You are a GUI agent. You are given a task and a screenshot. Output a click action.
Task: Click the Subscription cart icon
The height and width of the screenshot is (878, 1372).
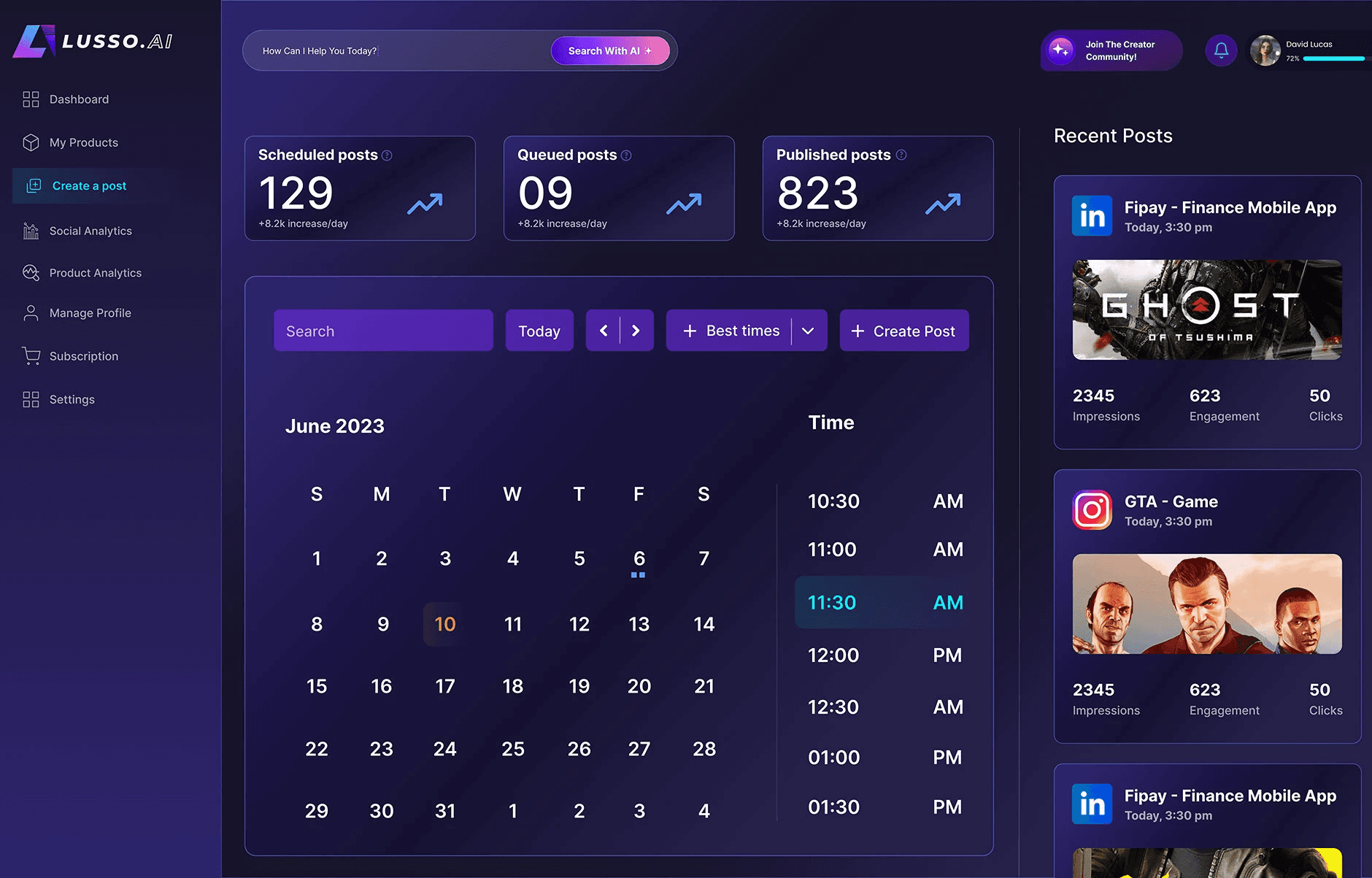tap(31, 355)
